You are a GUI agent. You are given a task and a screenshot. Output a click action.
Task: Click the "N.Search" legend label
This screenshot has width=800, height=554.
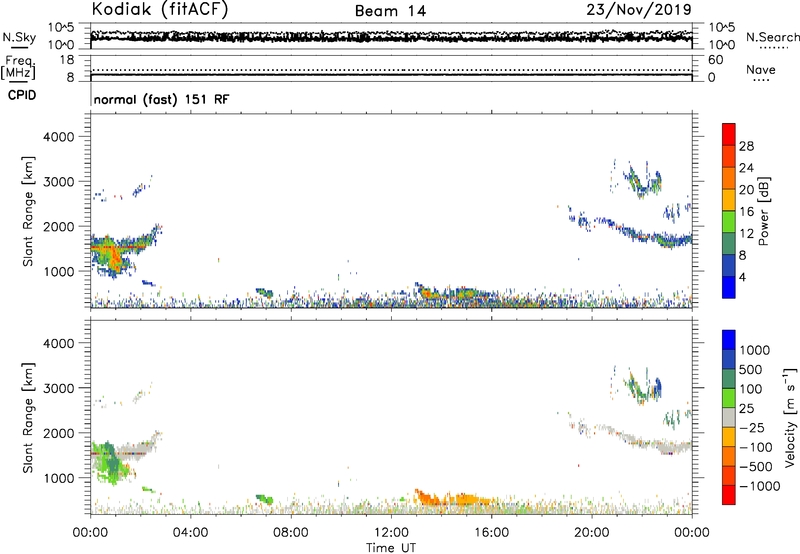pyautogui.click(x=773, y=37)
